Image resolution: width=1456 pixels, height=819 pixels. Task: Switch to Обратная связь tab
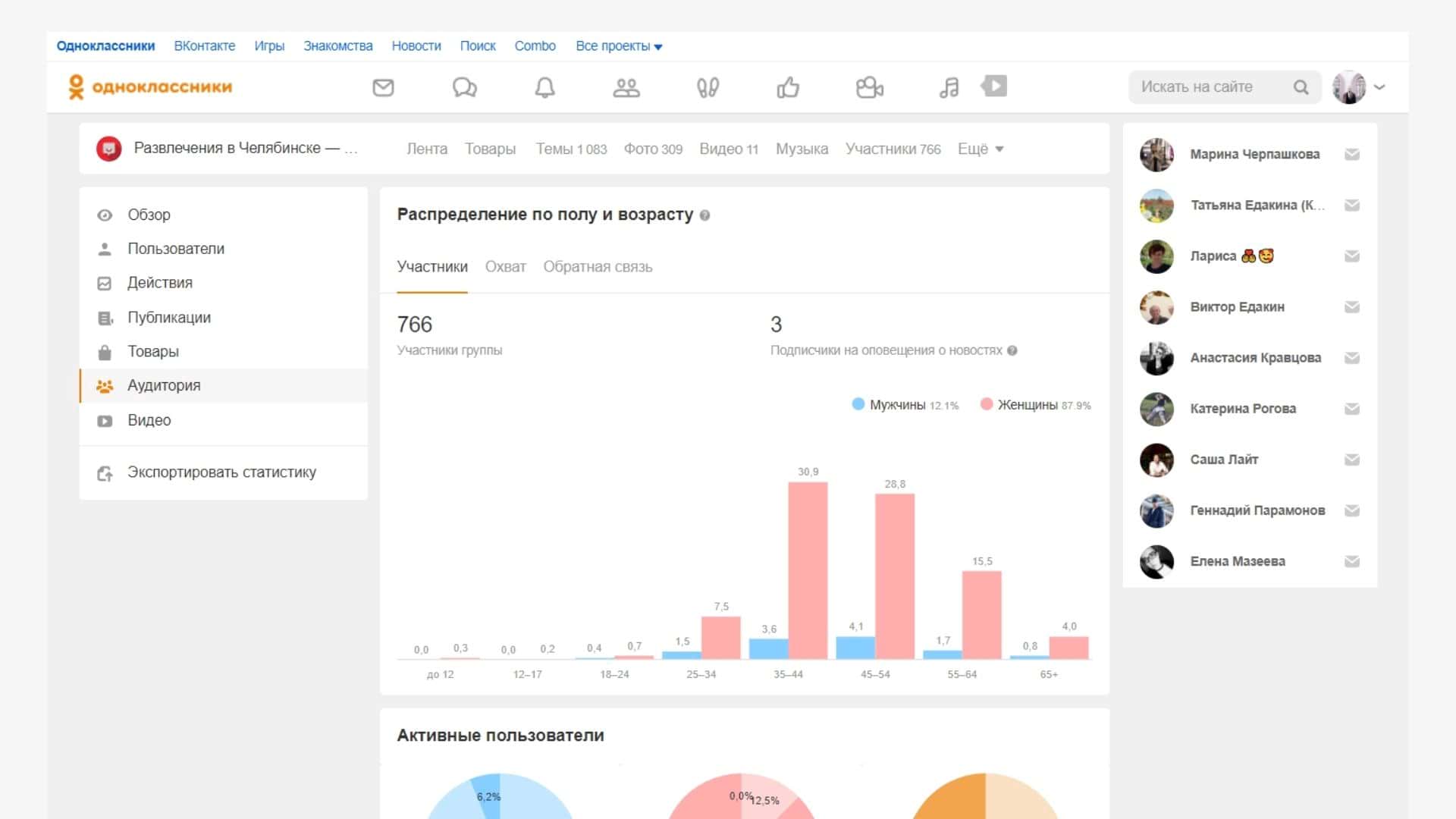[x=597, y=267]
